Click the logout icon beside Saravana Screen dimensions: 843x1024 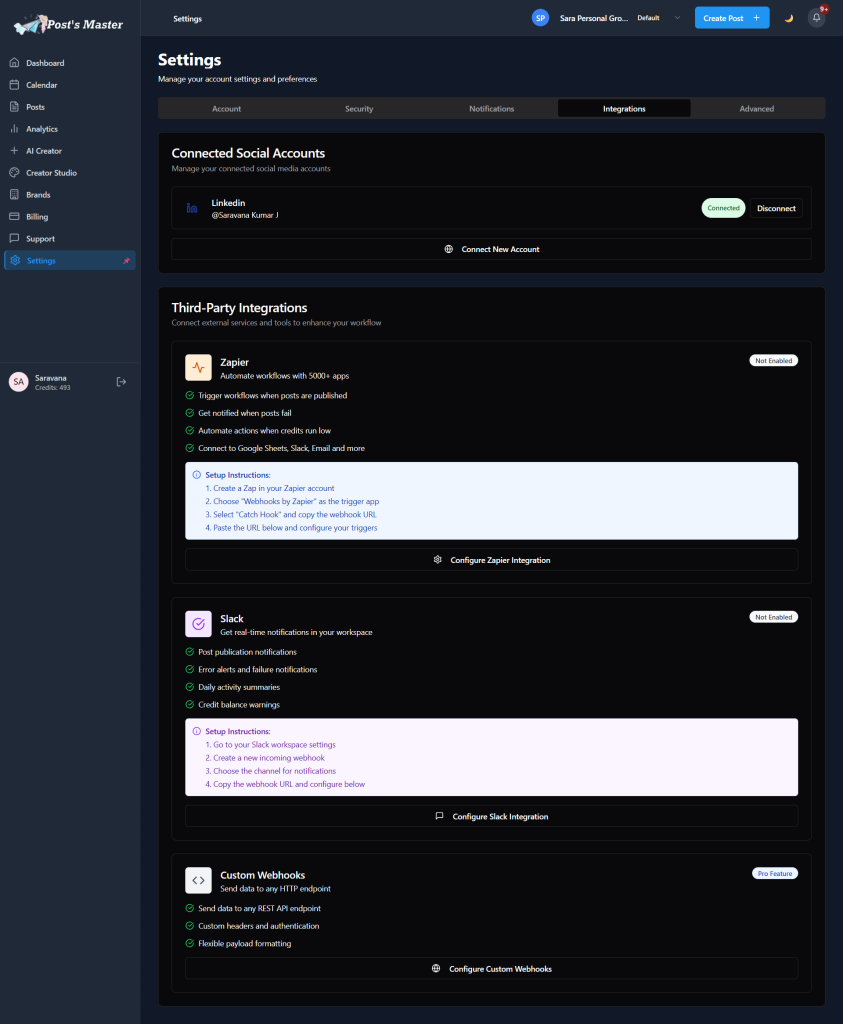[x=121, y=381]
